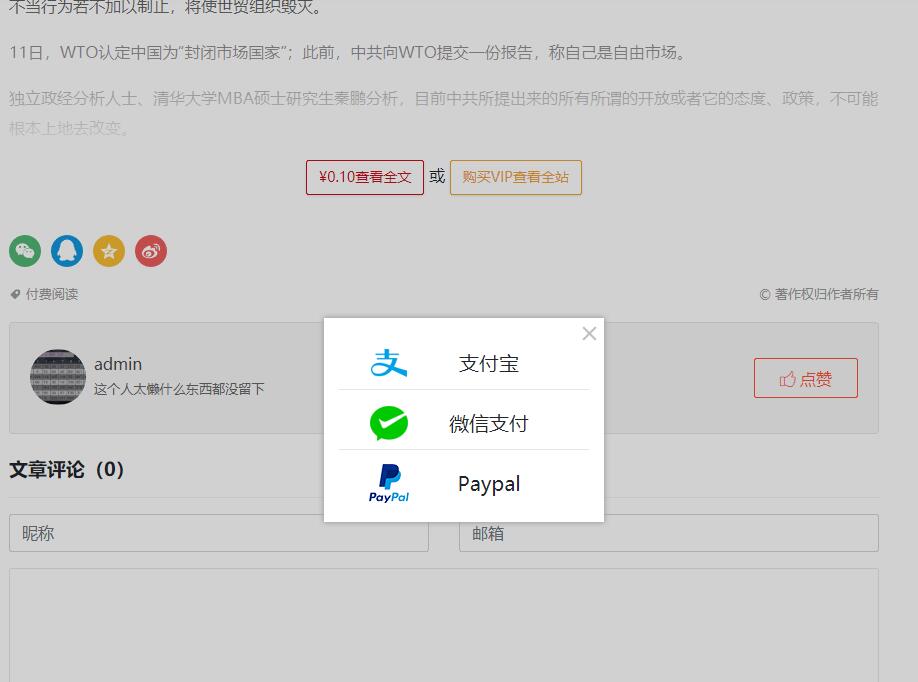Click the paragraph starting with 独立政经分析人士
Viewport: 918px width, 682px height.
pos(444,113)
